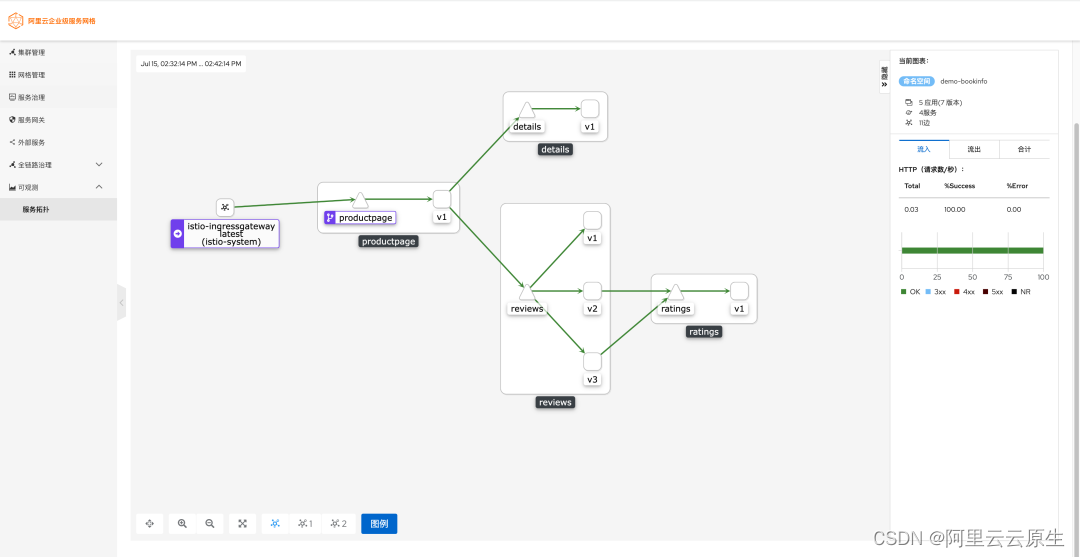Select the reviews v3 workload node
1080x557 pixels.
592,361
